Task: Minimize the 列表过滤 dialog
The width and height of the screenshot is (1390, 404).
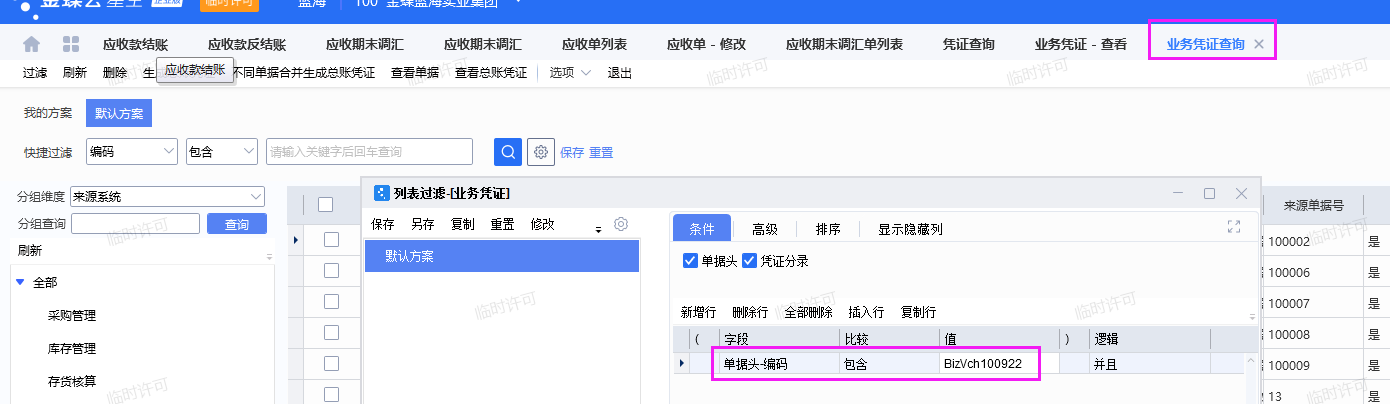Action: pos(1178,193)
